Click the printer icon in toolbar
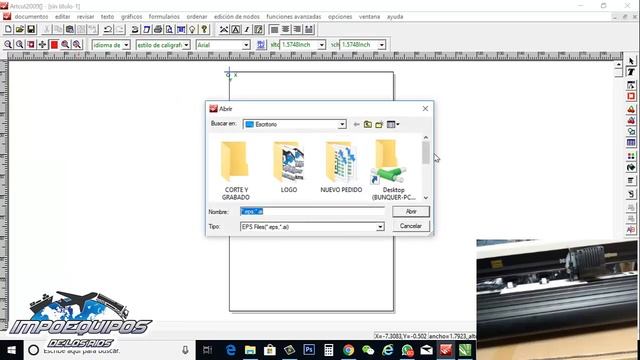Image resolution: width=640 pixels, height=360 pixels. [158, 29]
